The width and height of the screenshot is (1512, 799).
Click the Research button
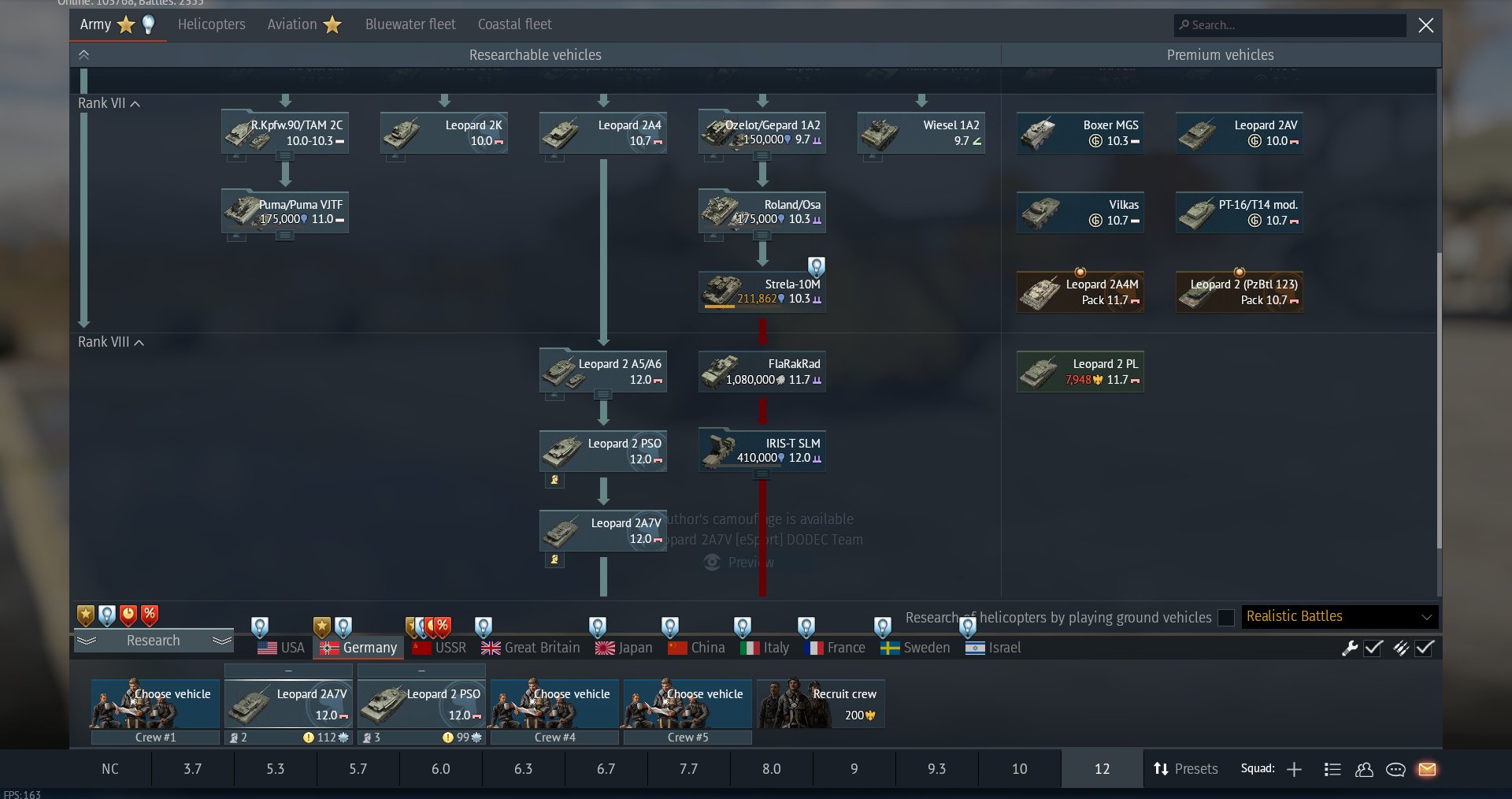click(154, 641)
